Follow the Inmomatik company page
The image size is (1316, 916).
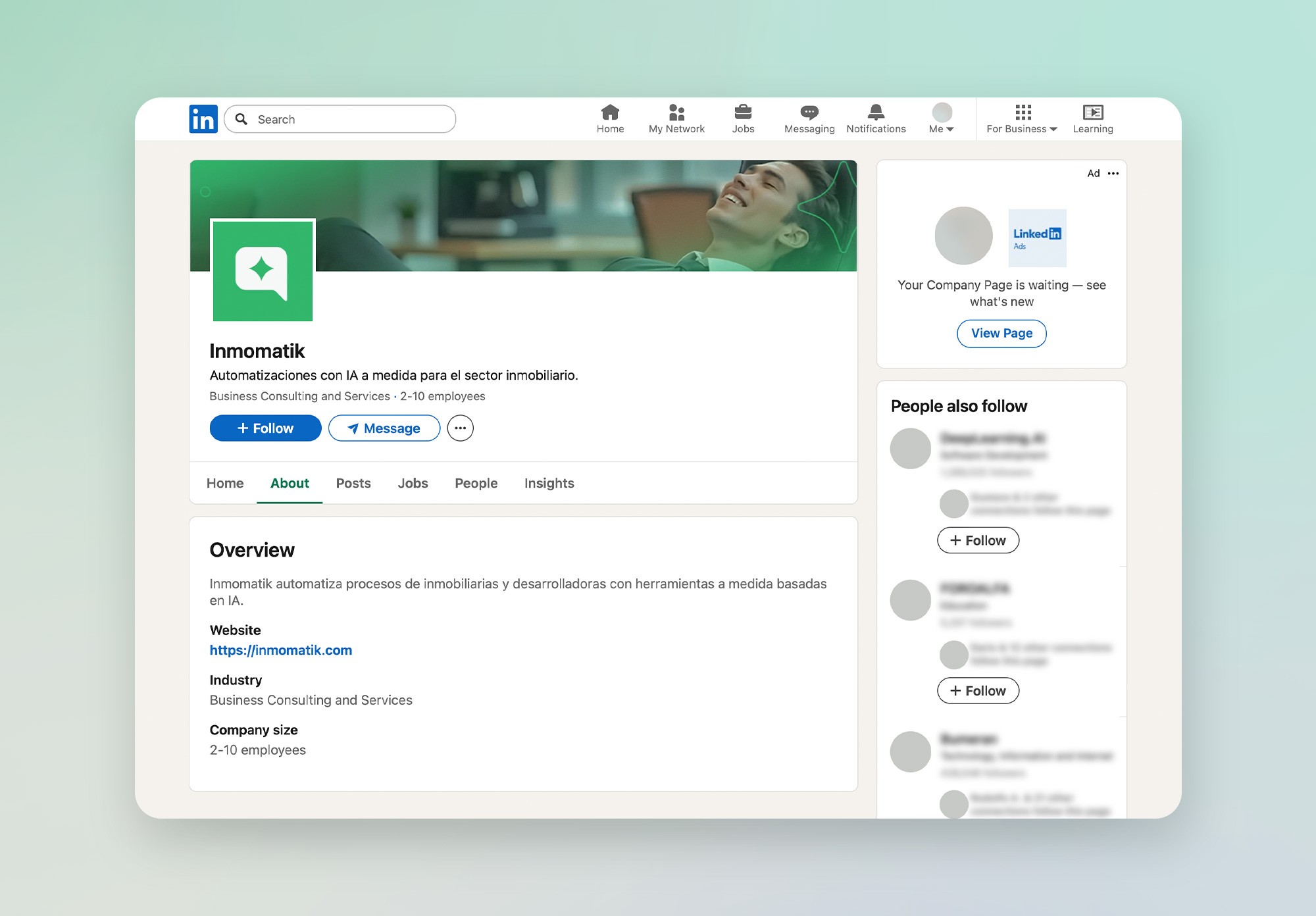[x=265, y=428]
